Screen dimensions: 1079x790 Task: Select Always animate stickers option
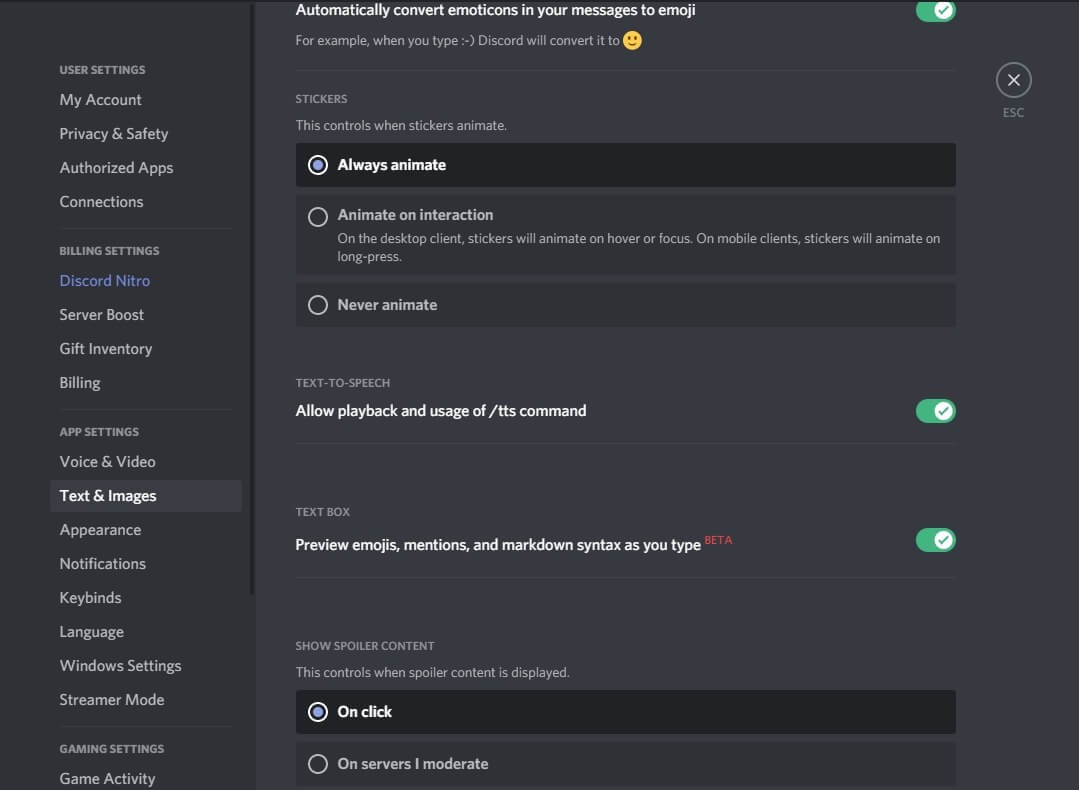(318, 165)
